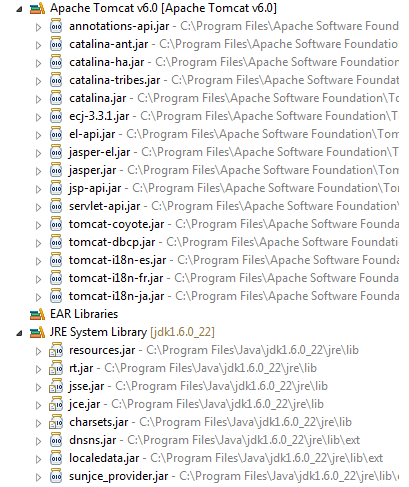
Task: Select the 'Apache Tomcat v6.0 [Apache Tomcat v6.0]' label
Action: pyautogui.click(x=163, y=8)
